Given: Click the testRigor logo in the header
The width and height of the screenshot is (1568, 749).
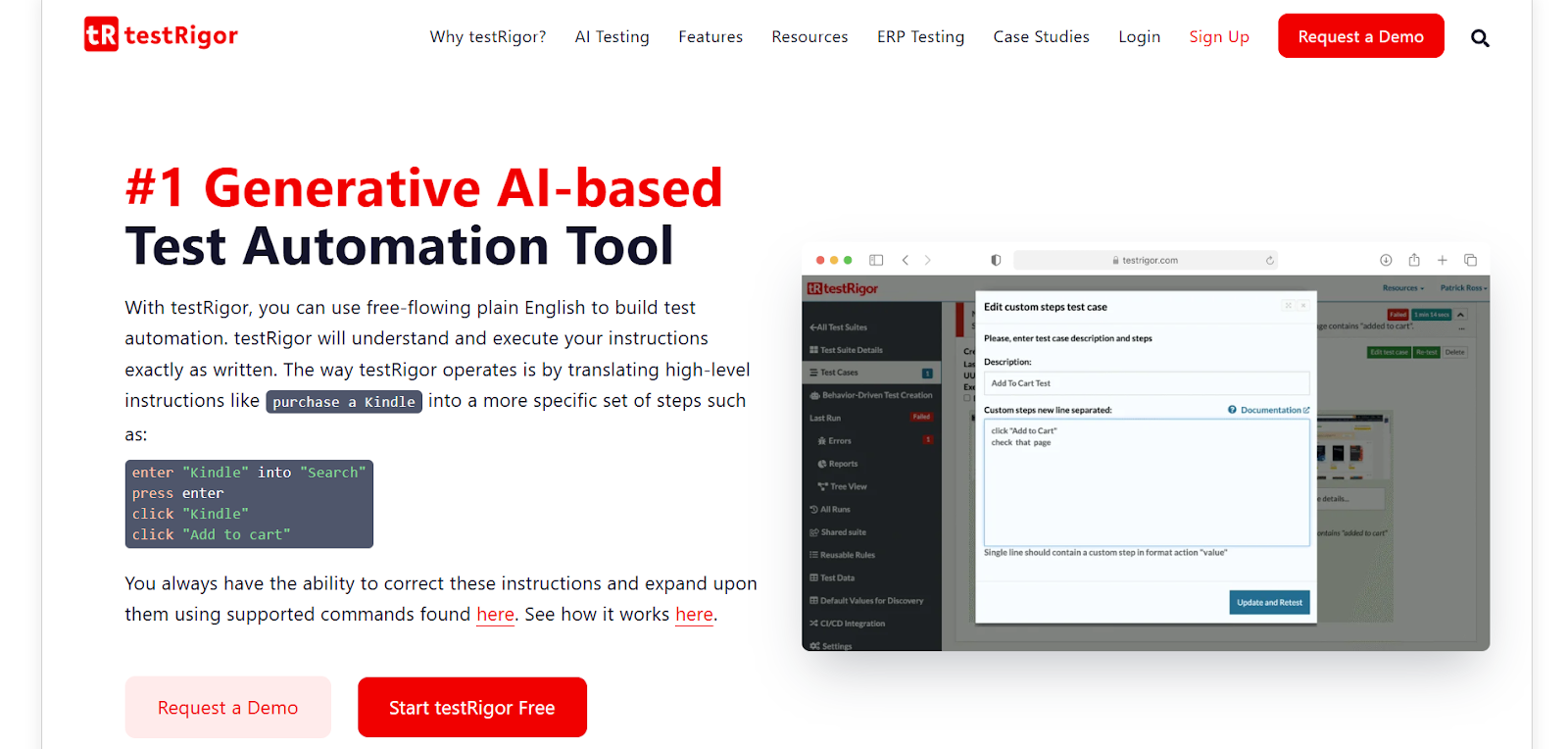Looking at the screenshot, I should tap(161, 35).
